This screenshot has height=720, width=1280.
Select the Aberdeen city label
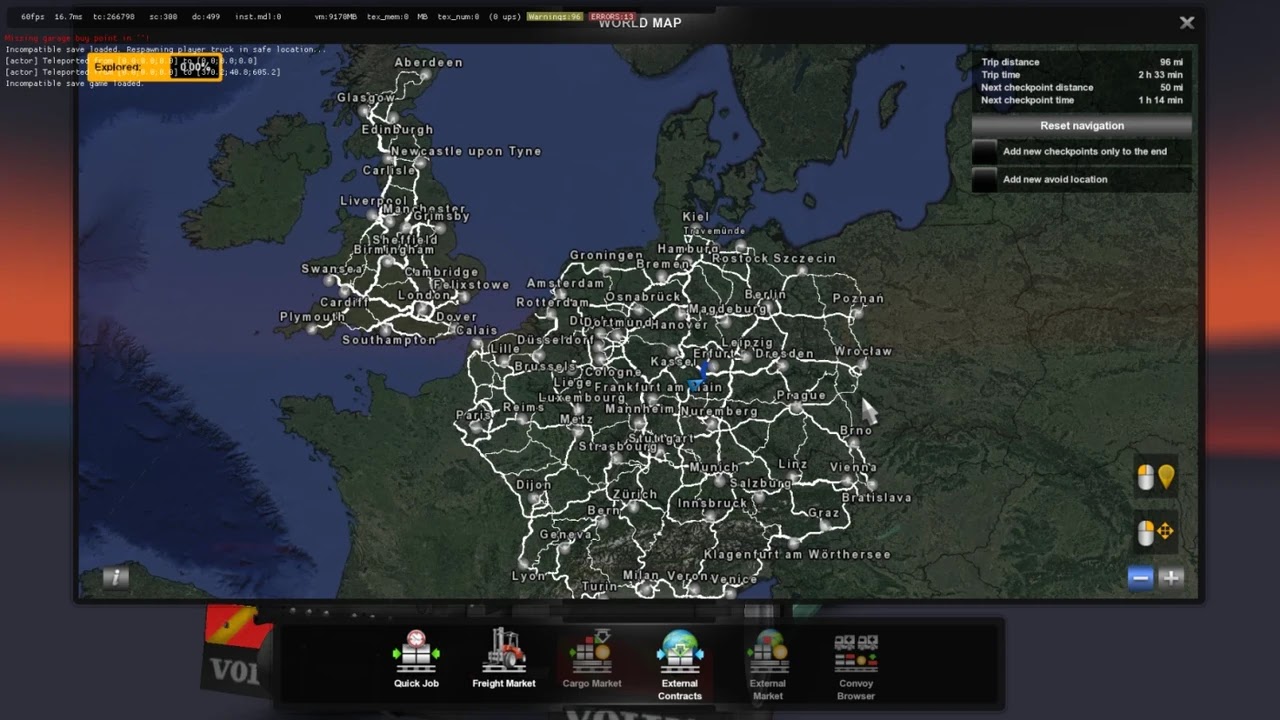click(429, 62)
